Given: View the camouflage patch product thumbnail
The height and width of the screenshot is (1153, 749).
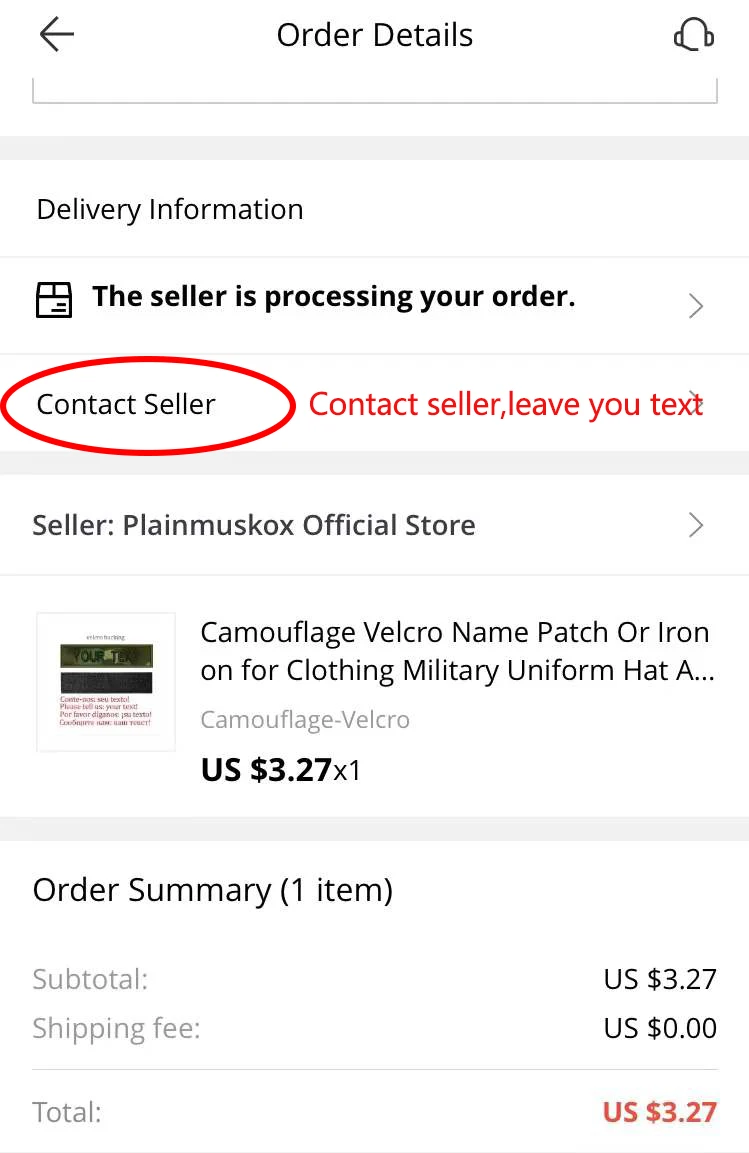Looking at the screenshot, I should tap(106, 682).
